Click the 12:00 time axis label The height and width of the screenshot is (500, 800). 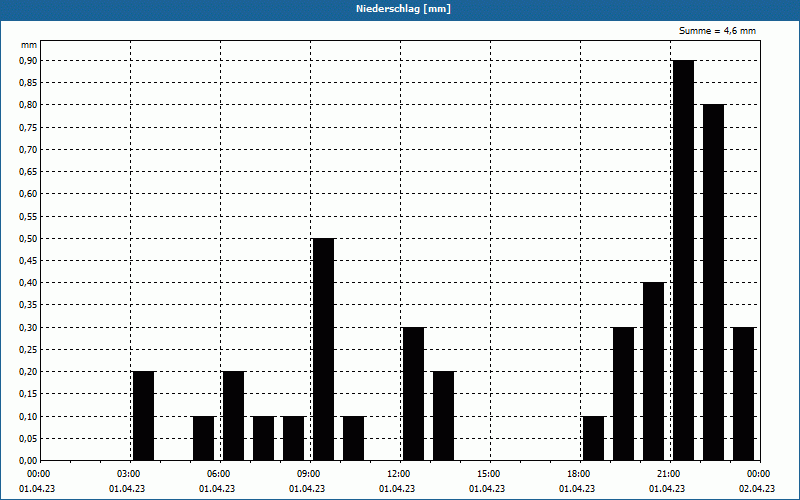click(x=399, y=474)
